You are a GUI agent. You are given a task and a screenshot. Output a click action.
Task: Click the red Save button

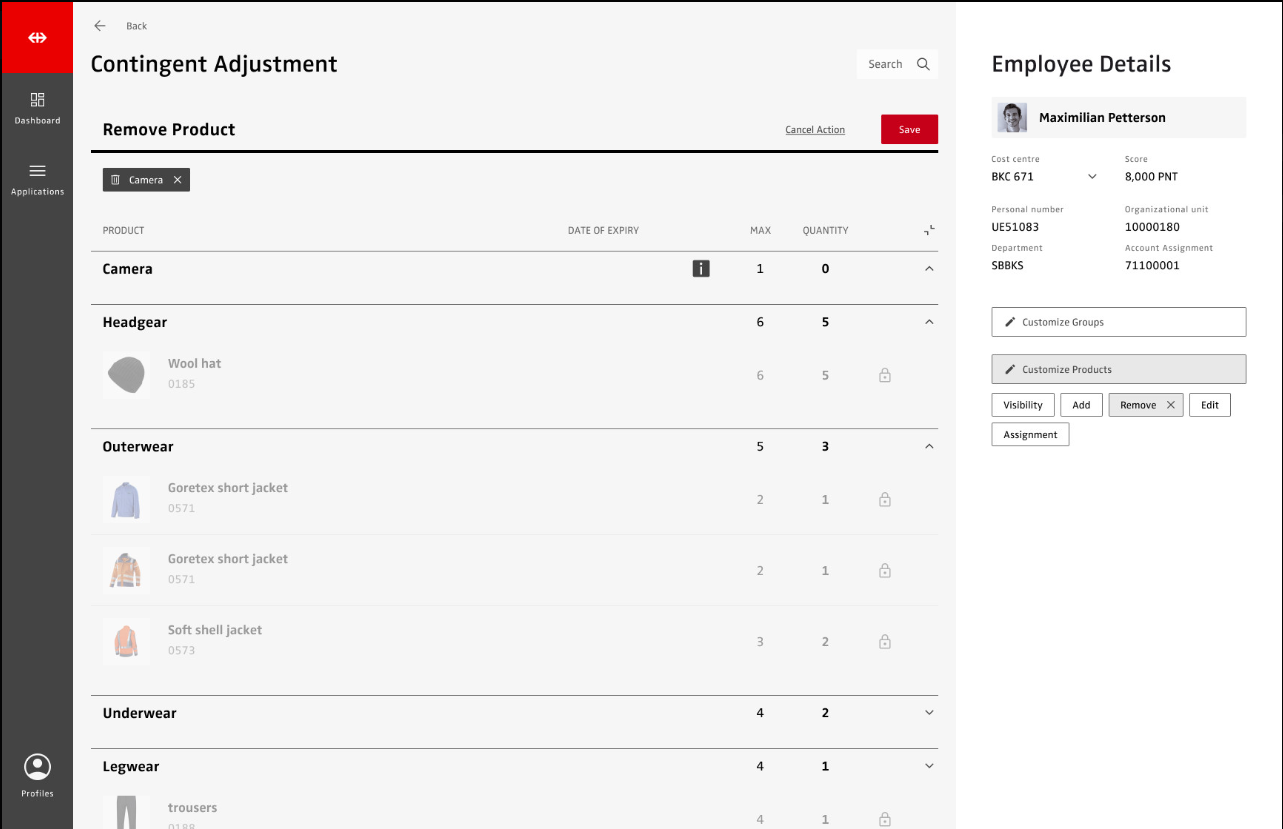909,130
